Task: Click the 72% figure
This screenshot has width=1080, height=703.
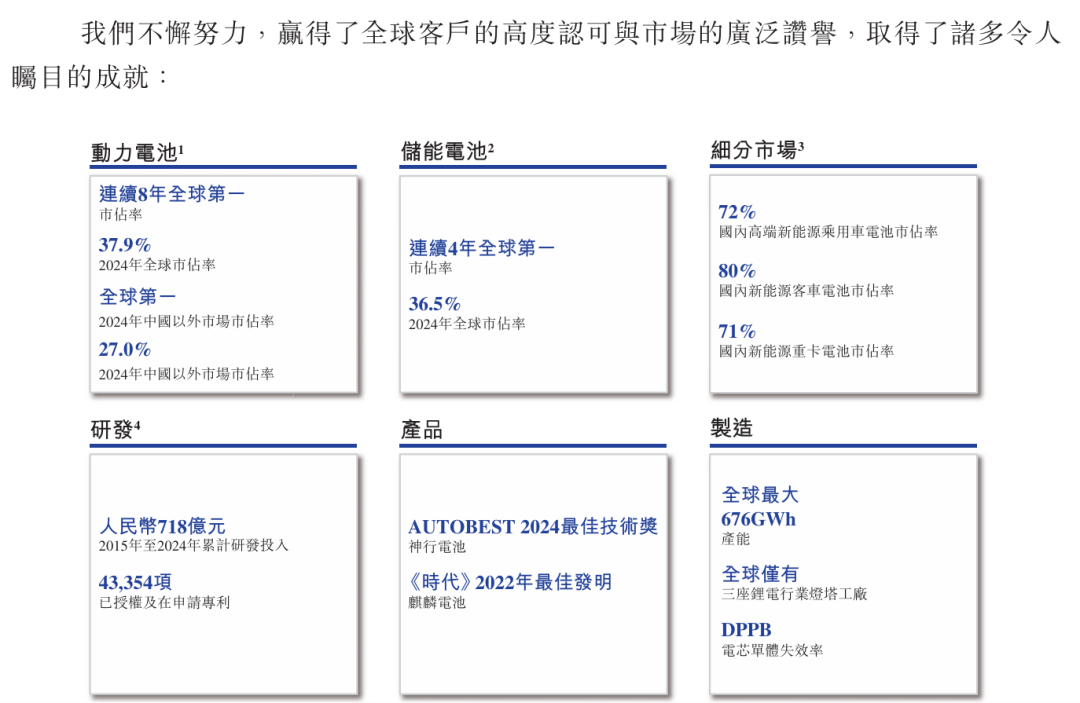Action: (x=737, y=212)
